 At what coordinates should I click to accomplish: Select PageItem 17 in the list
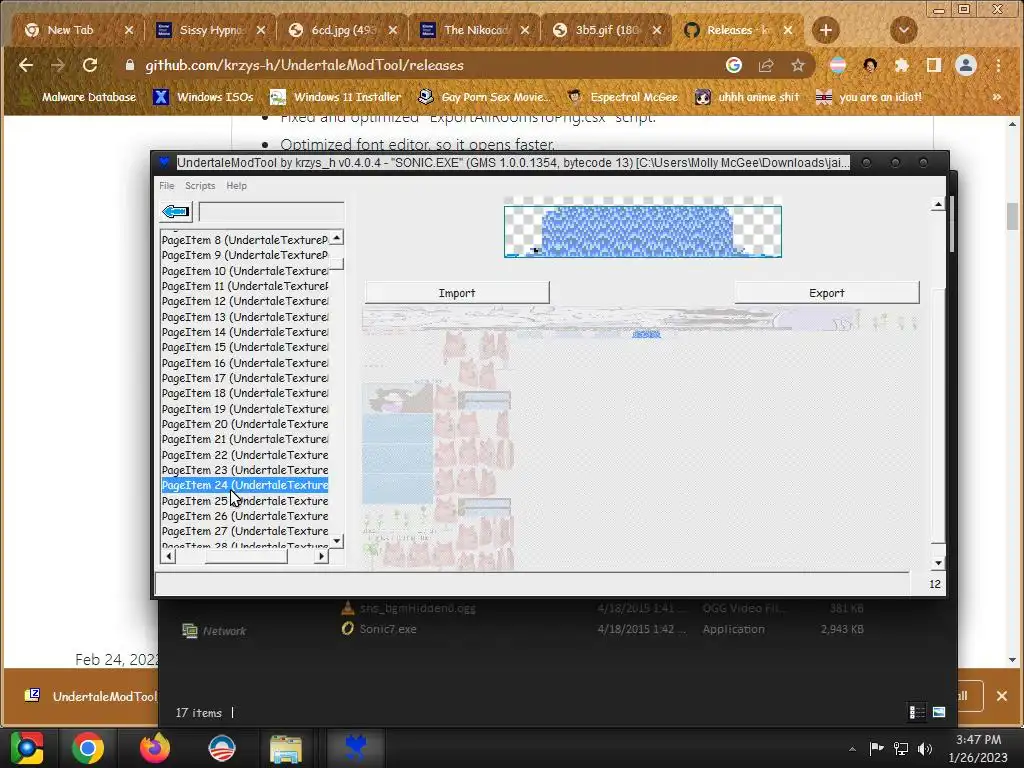coord(245,377)
